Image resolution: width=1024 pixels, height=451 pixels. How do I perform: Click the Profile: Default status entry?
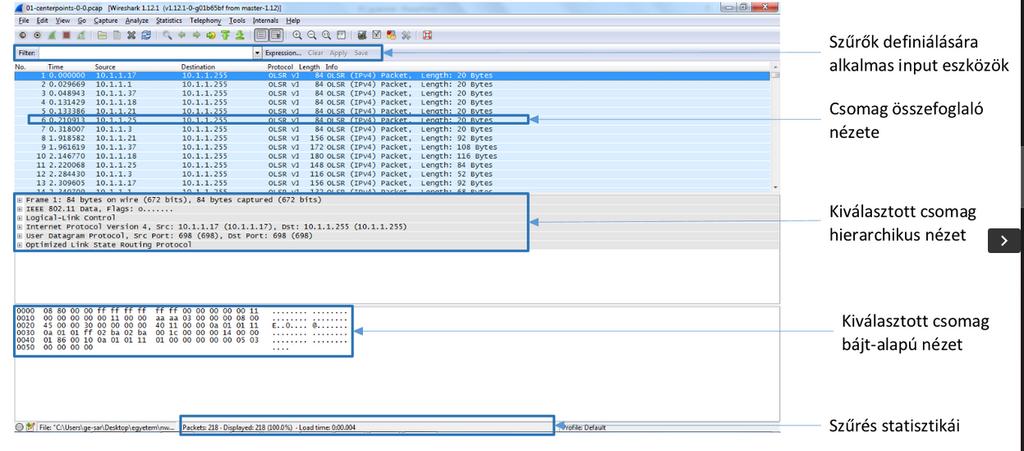pyautogui.click(x=583, y=428)
